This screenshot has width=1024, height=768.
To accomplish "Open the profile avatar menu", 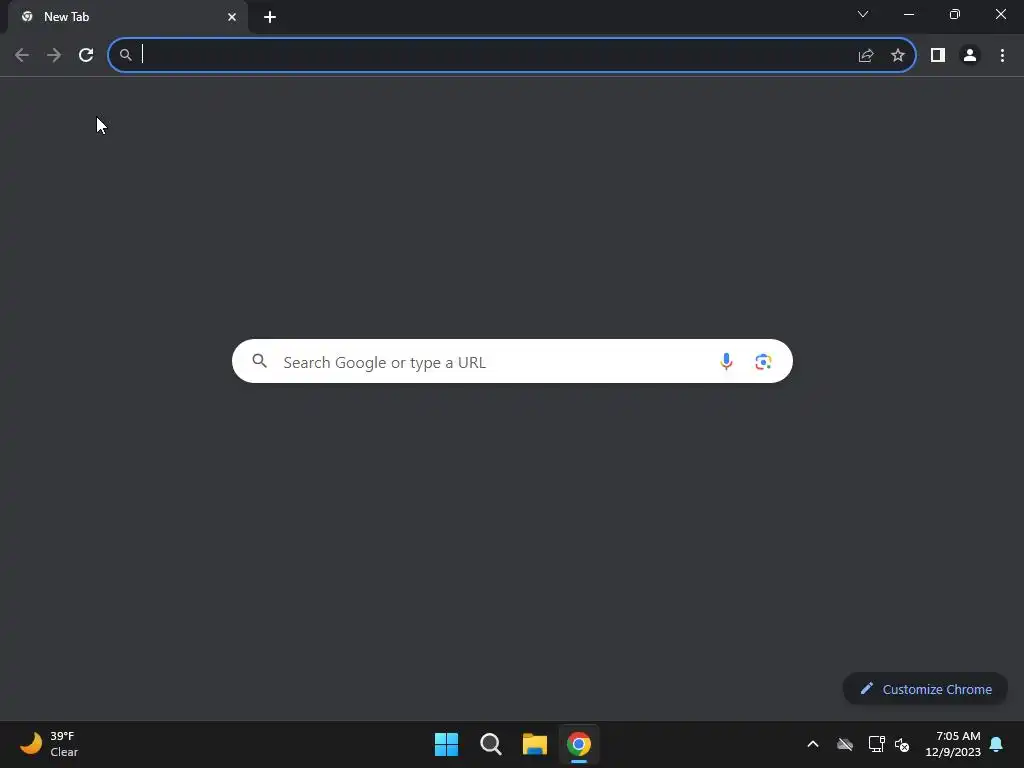I will pyautogui.click(x=970, y=56).
